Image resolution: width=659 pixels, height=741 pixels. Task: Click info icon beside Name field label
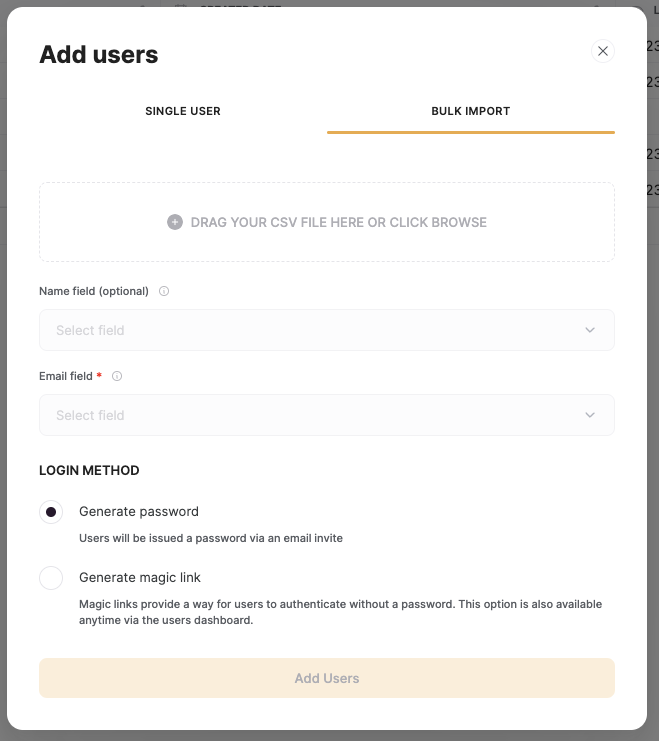click(x=164, y=292)
